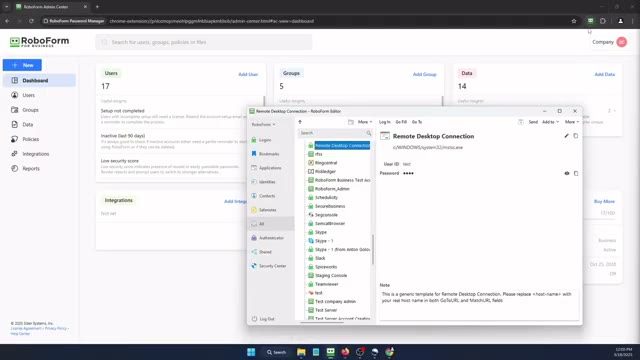This screenshot has width=640, height=360.
Task: Reveal password with the eye icon
Action: pyautogui.click(x=567, y=173)
